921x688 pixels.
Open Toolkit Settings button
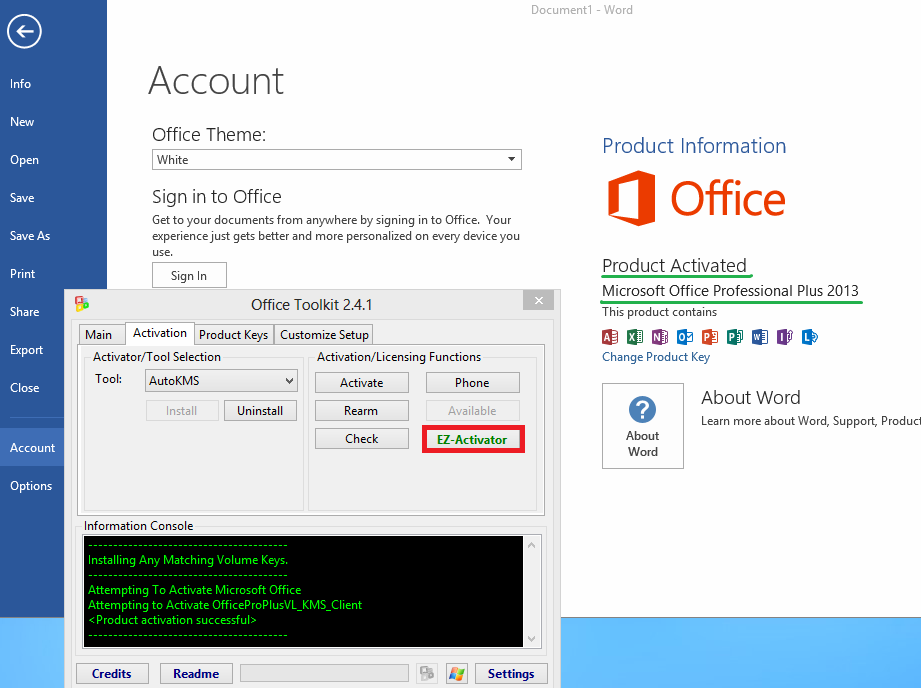click(511, 673)
